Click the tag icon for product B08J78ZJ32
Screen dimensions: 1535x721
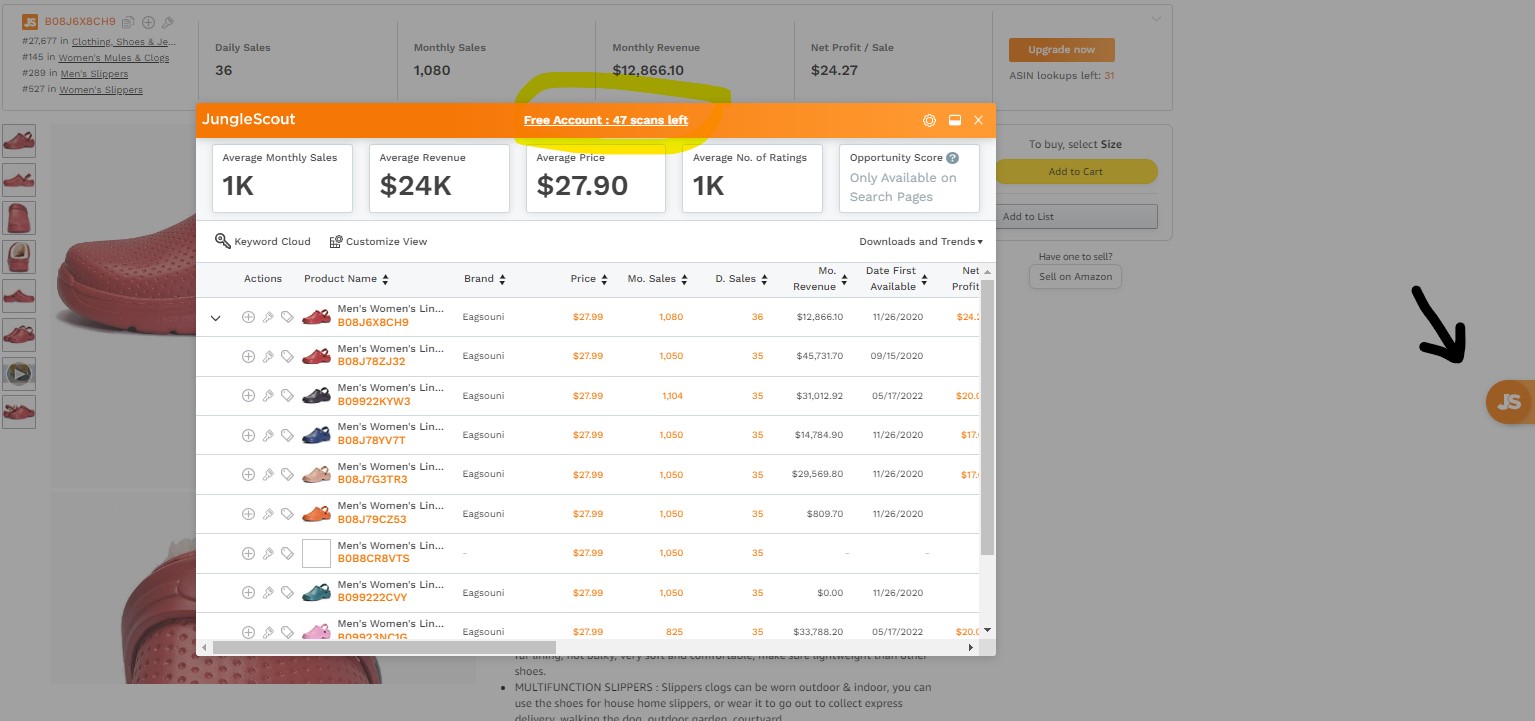287,356
